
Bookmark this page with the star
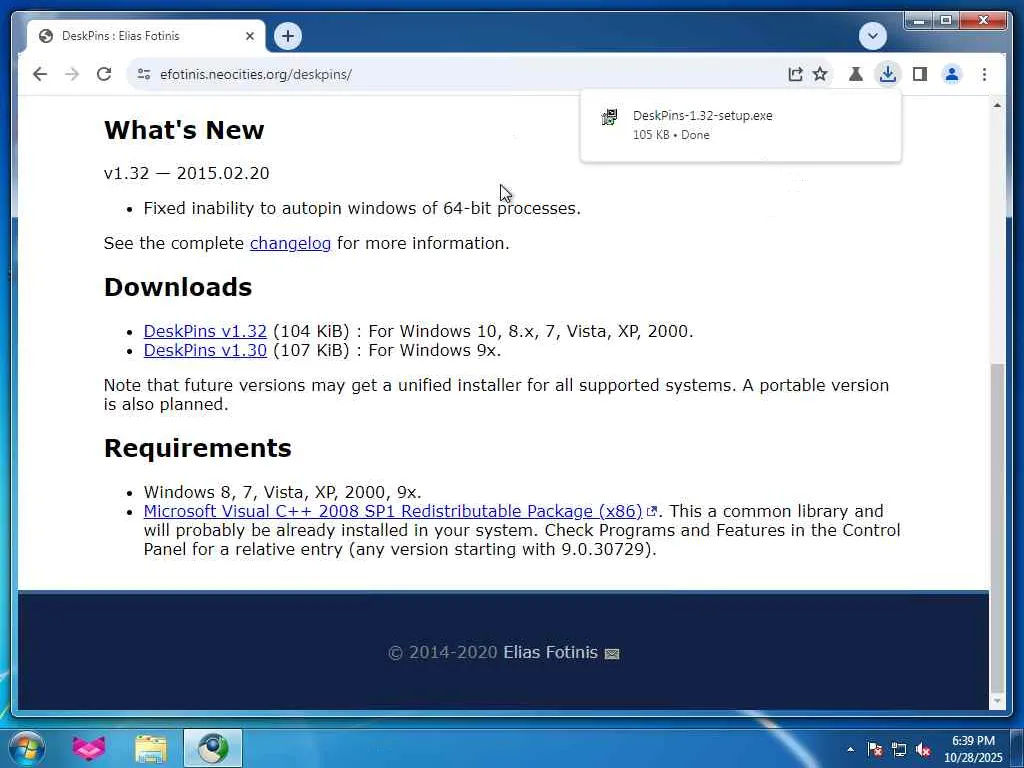[820, 74]
